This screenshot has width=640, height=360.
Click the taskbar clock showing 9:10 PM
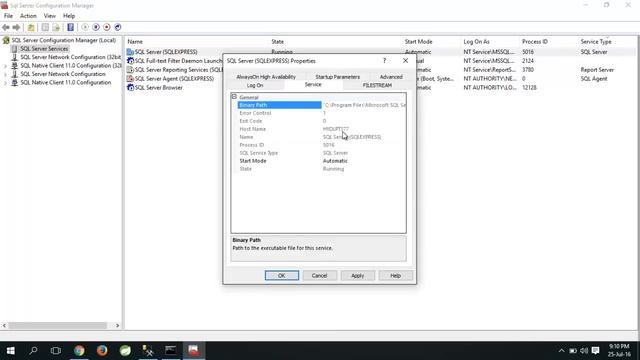tap(619, 351)
